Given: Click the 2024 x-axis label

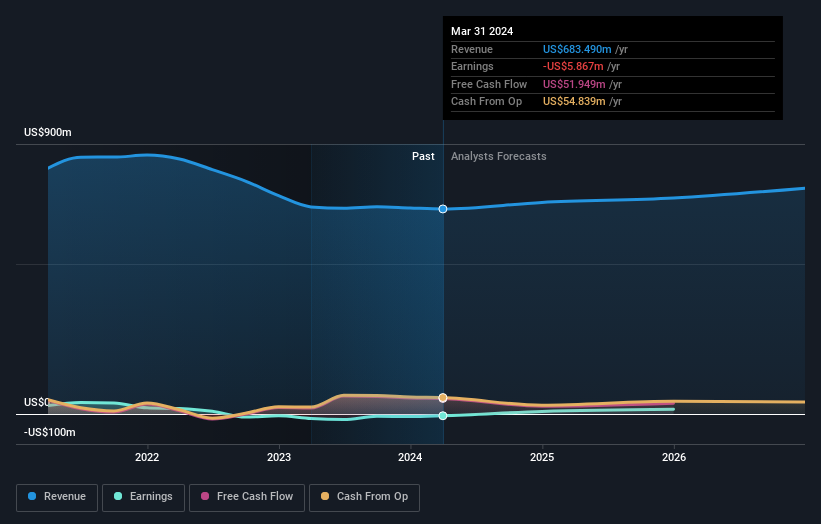Looking at the screenshot, I should pos(410,457).
